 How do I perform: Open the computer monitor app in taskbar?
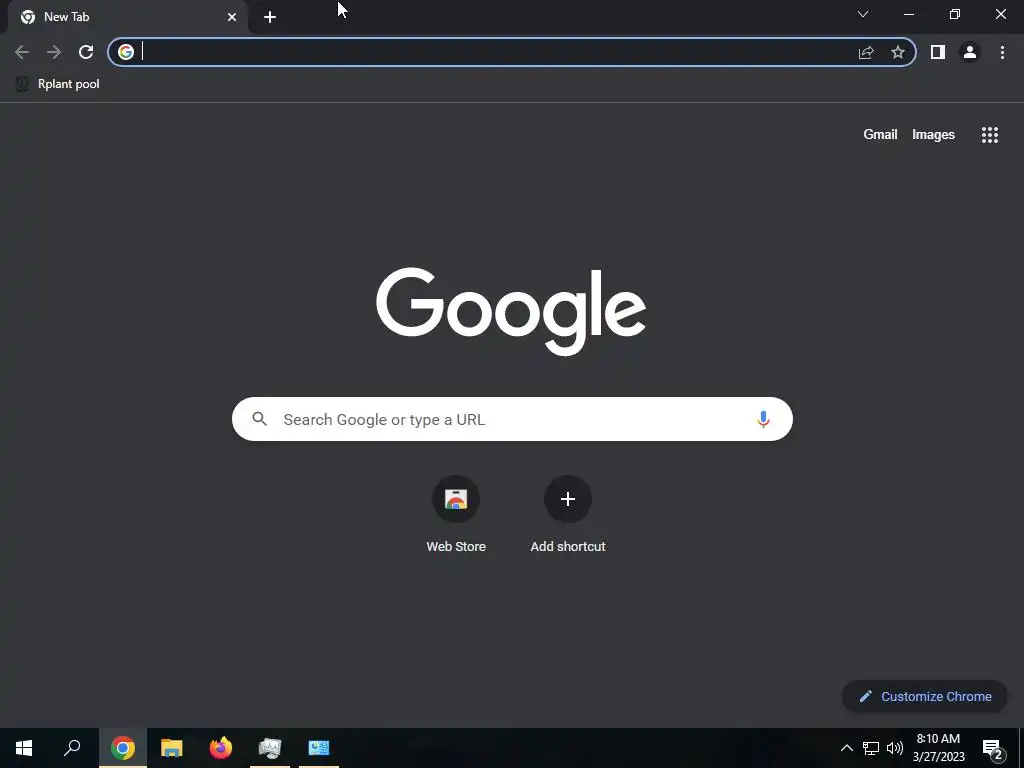point(270,748)
